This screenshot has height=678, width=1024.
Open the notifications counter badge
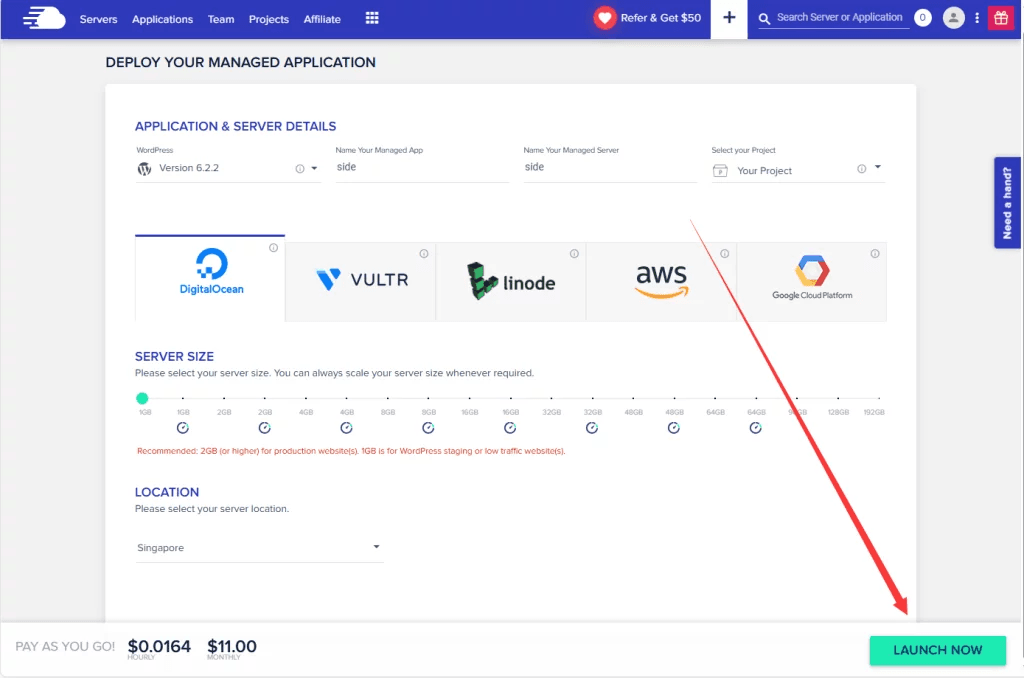pos(922,18)
